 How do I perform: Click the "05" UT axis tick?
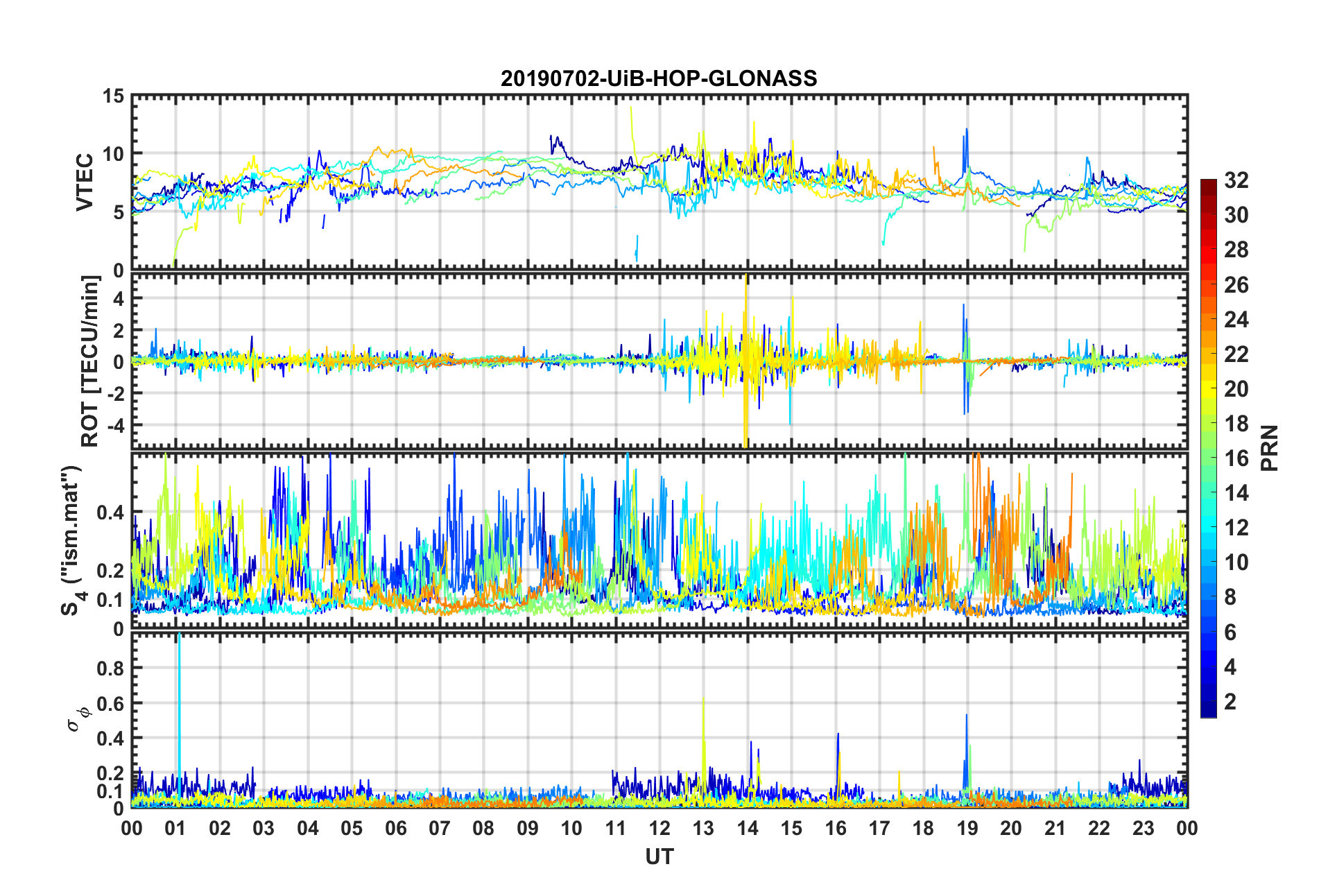(x=352, y=828)
